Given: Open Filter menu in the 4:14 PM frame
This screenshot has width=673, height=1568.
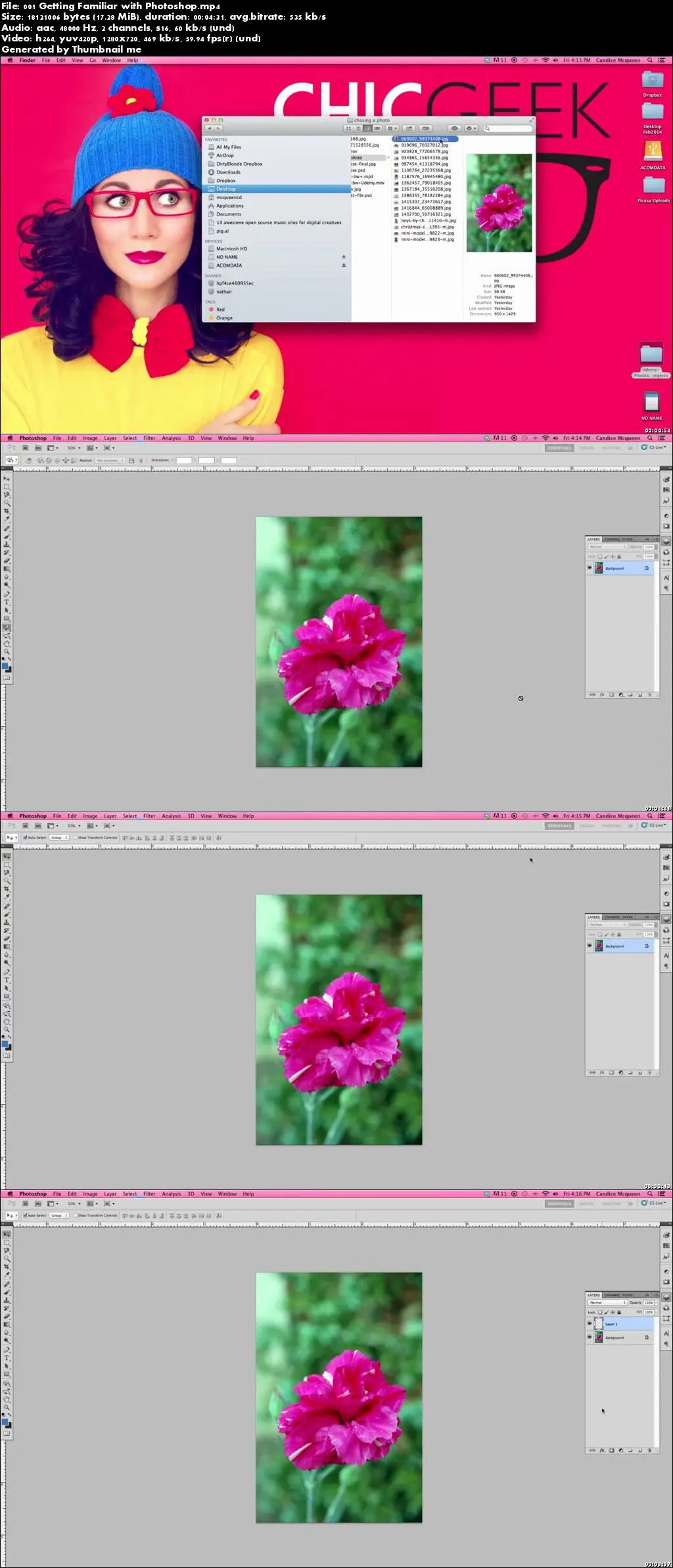Looking at the screenshot, I should [x=149, y=438].
